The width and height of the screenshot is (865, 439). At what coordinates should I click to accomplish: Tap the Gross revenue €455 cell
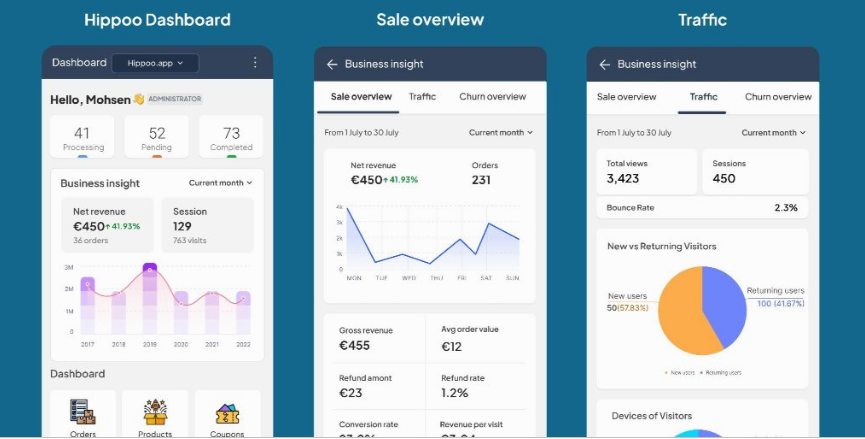point(378,339)
